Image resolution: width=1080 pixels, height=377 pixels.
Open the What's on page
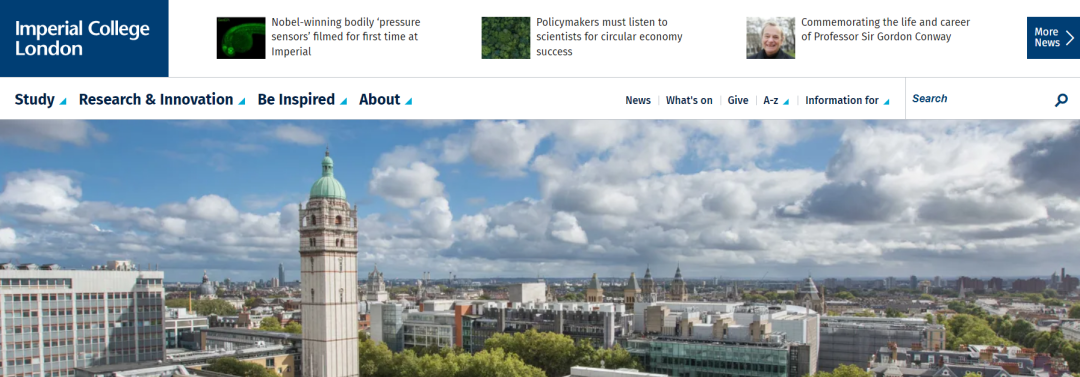tap(689, 100)
